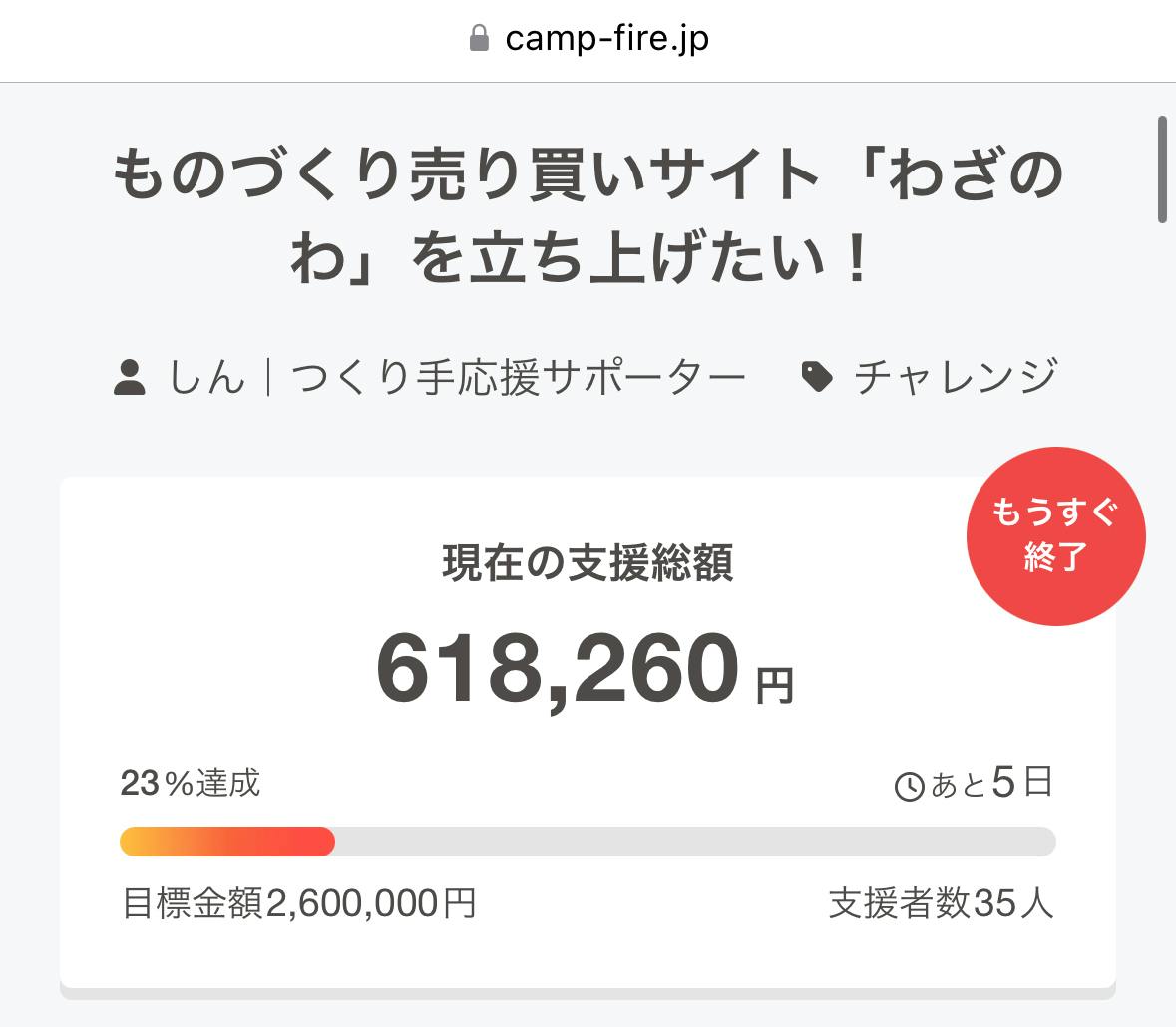Tap the camp-fire.jp URL text
Screen dimensions: 1176x1027
pos(607,40)
